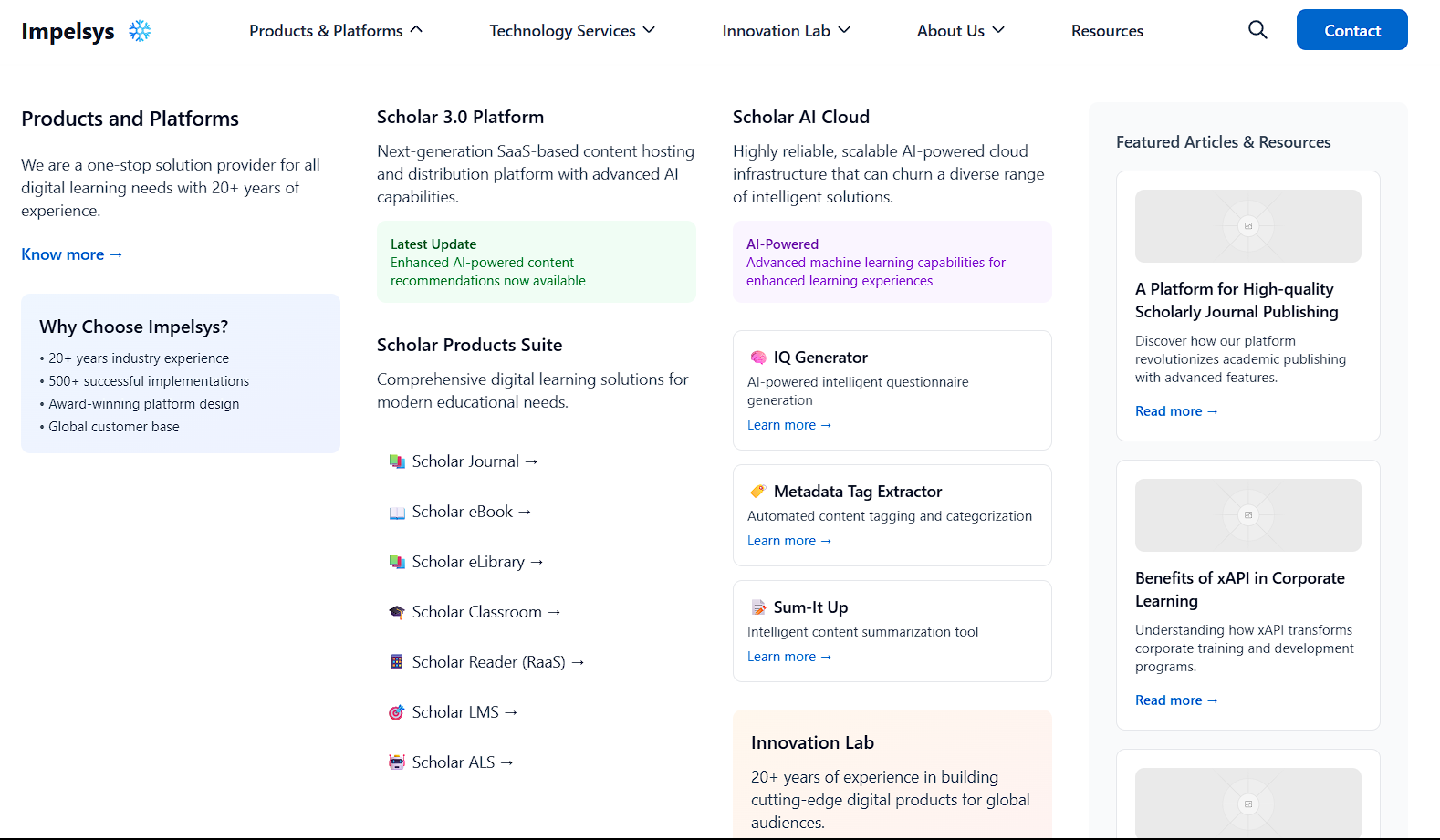1440x840 pixels.
Task: Open Read more for Scholarly Journal Publishing
Action: [1176, 411]
